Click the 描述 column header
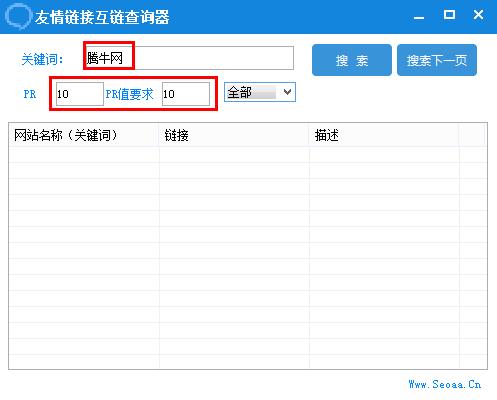 pos(384,135)
